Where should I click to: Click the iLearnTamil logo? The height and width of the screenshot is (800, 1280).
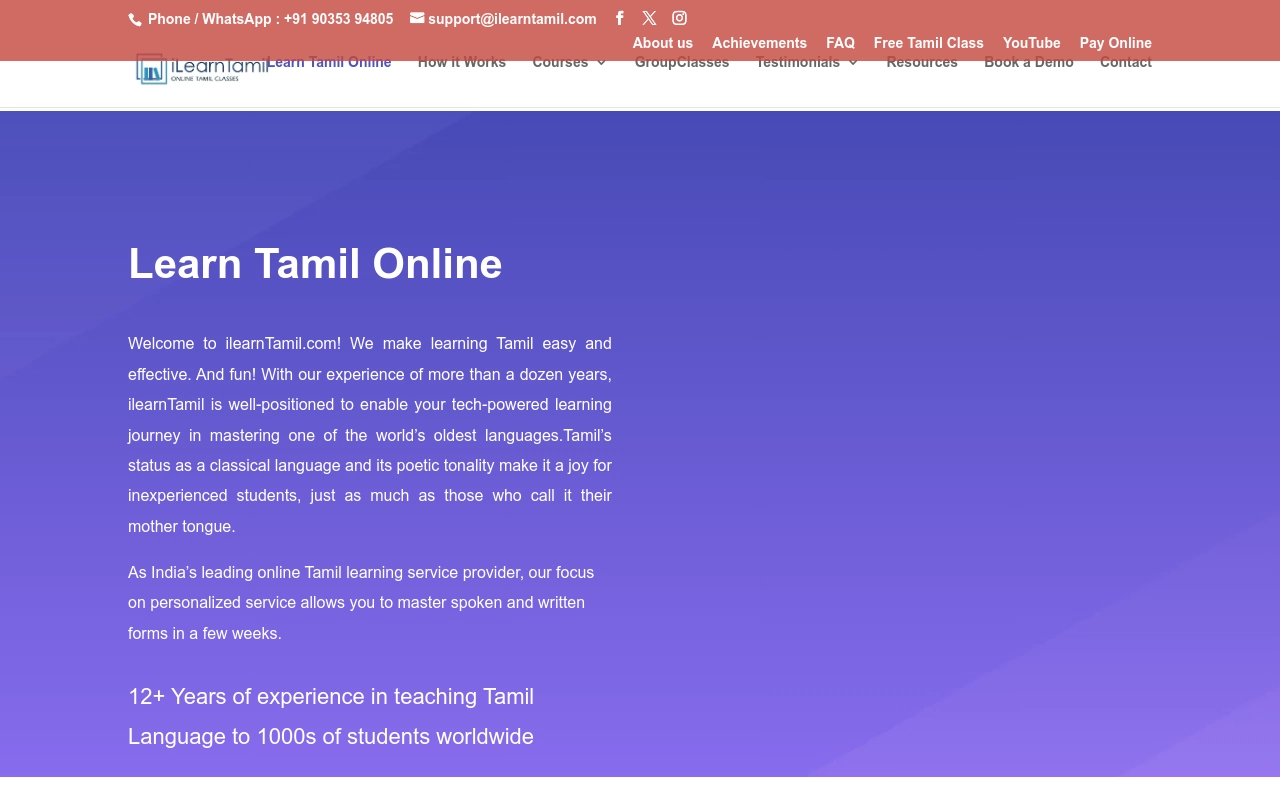coord(202,68)
